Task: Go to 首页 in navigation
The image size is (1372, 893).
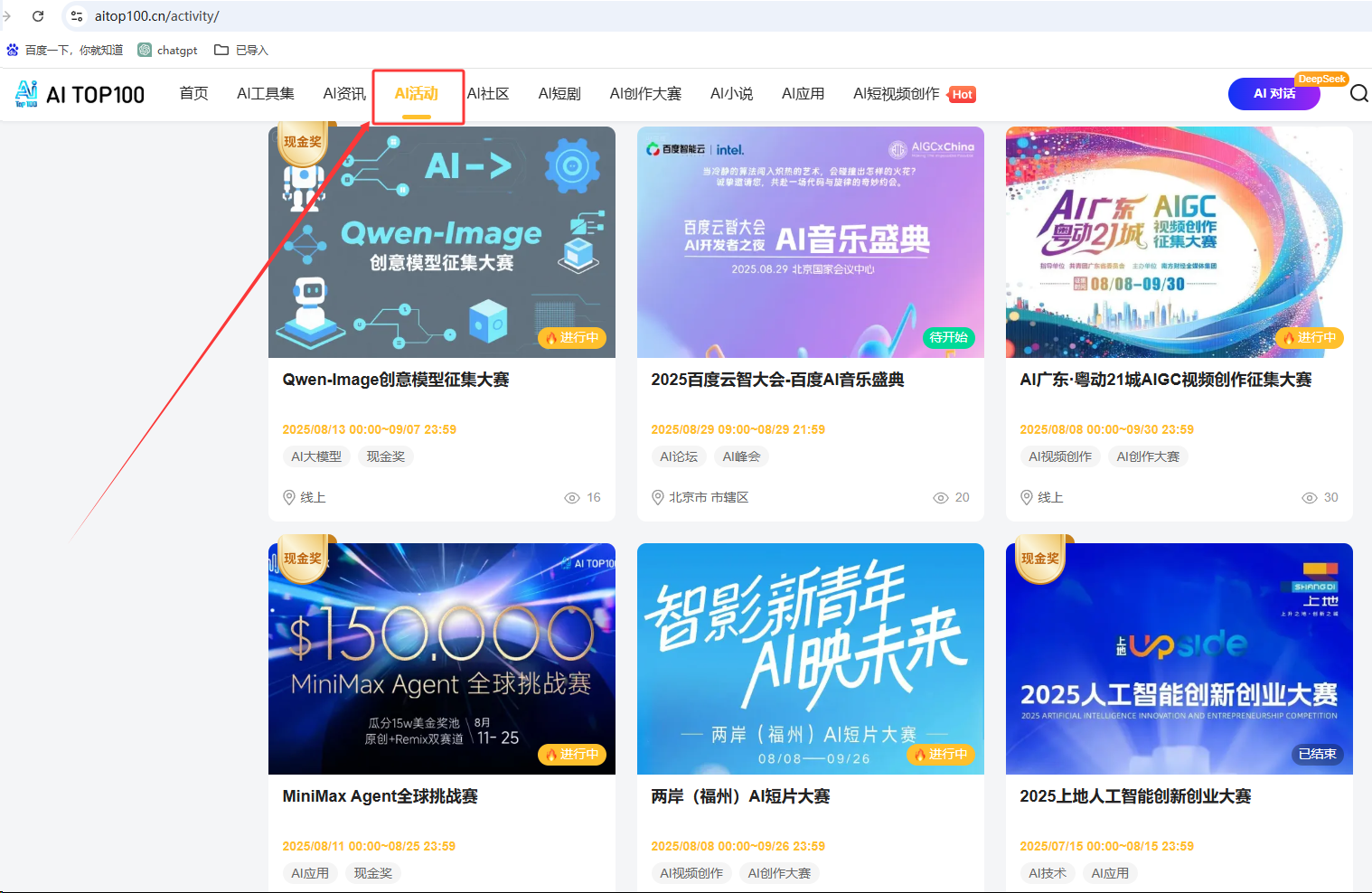Action: tap(193, 94)
